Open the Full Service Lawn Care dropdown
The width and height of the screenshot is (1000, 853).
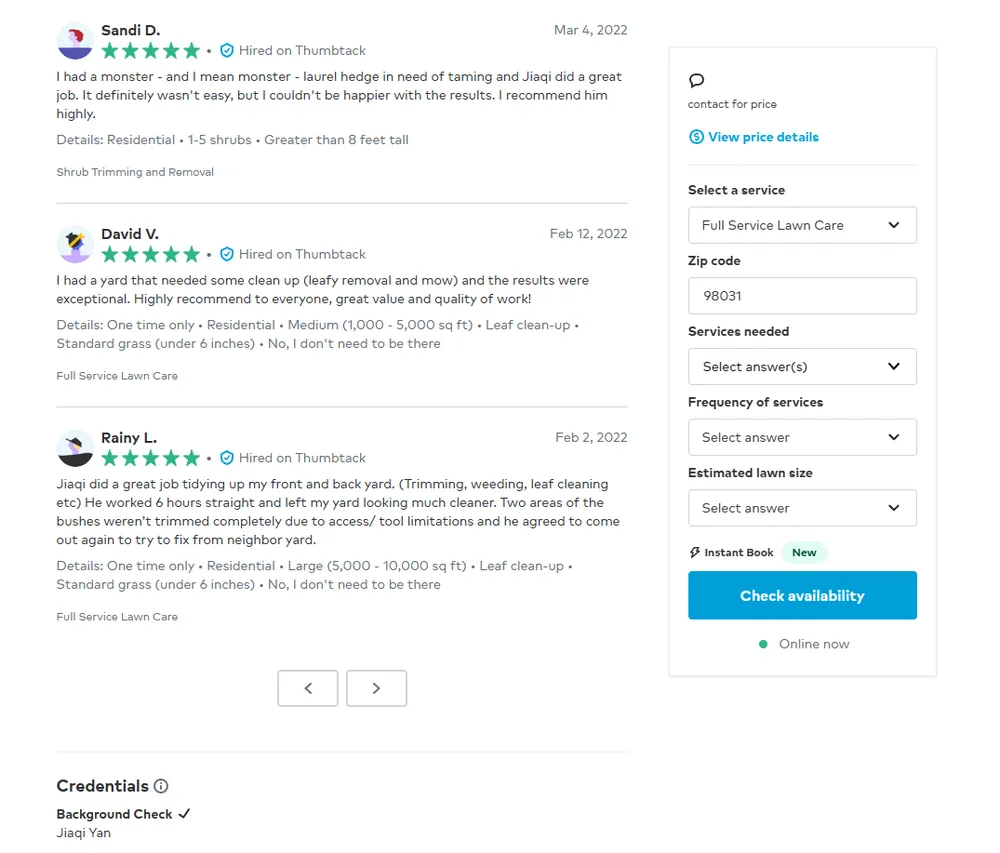[x=802, y=225]
